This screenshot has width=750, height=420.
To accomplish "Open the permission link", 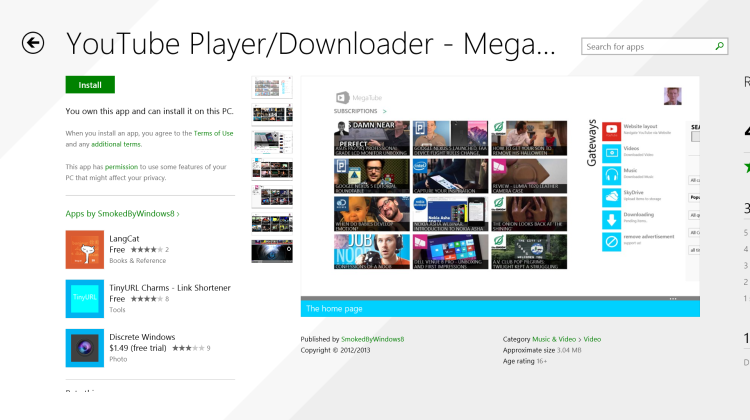I will click(x=121, y=167).
